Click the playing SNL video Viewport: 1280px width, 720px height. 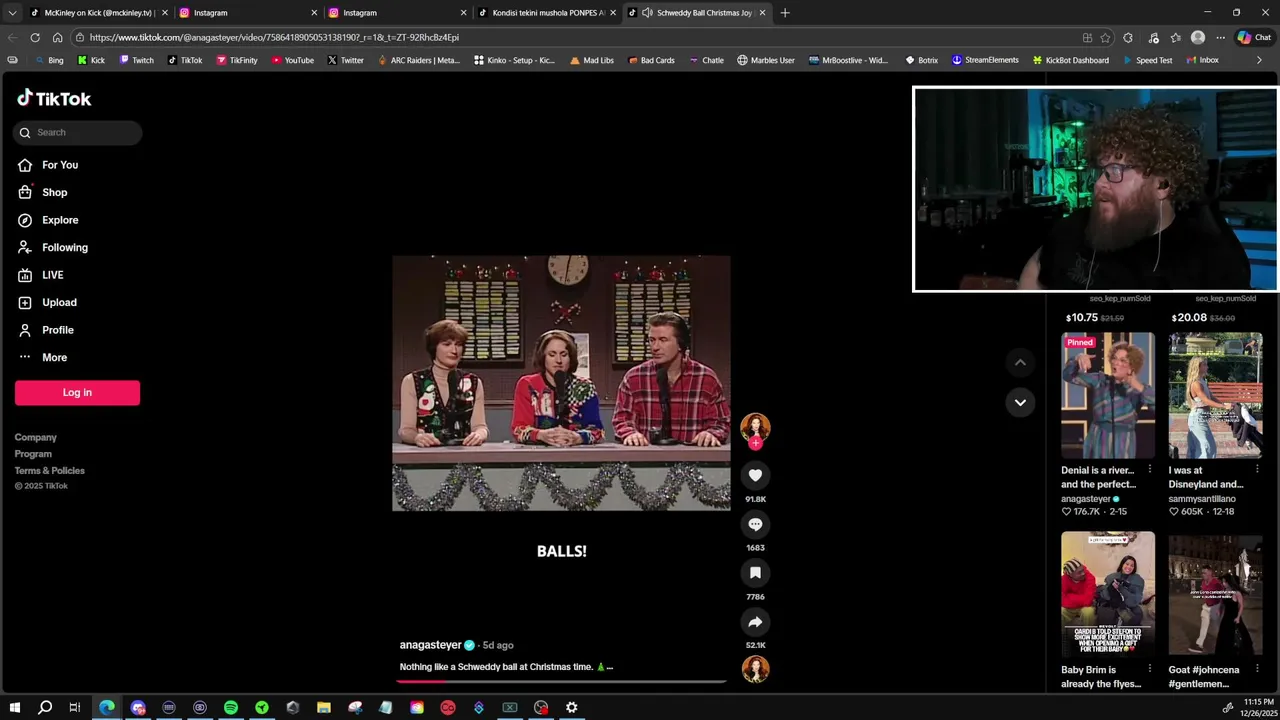(561, 383)
